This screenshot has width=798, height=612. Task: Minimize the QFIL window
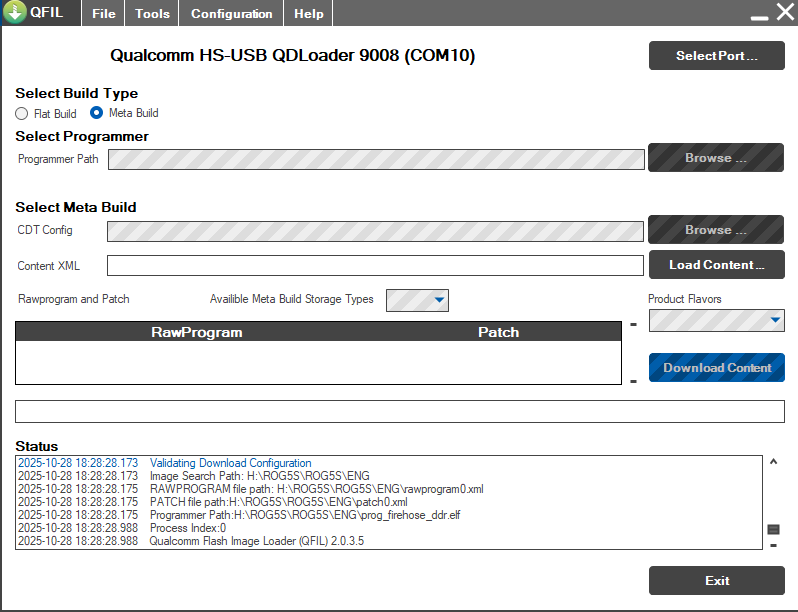click(759, 17)
